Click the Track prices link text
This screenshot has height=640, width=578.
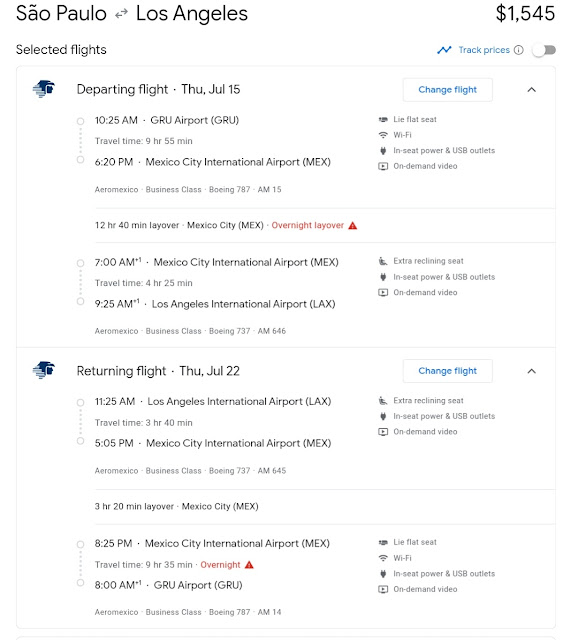point(484,50)
